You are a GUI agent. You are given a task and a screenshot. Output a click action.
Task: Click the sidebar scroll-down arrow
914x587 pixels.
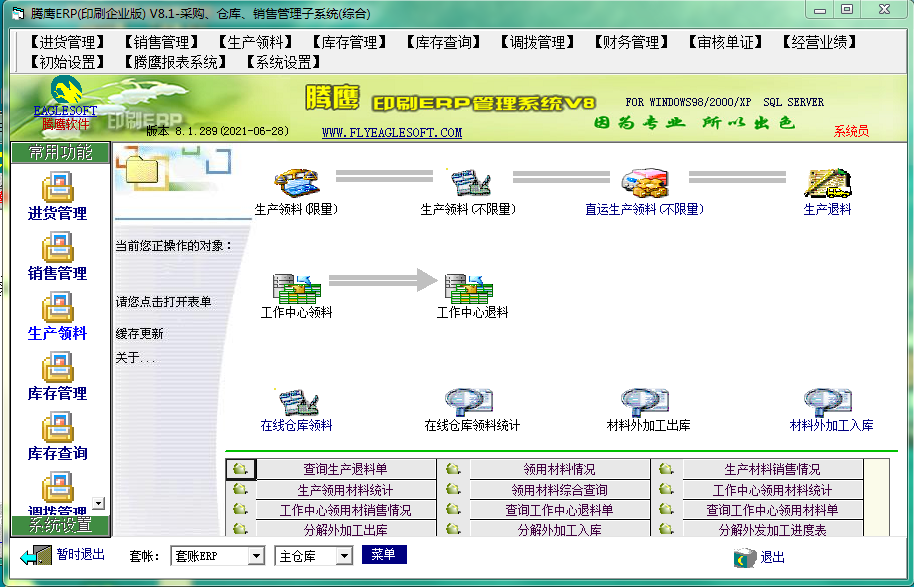click(99, 503)
